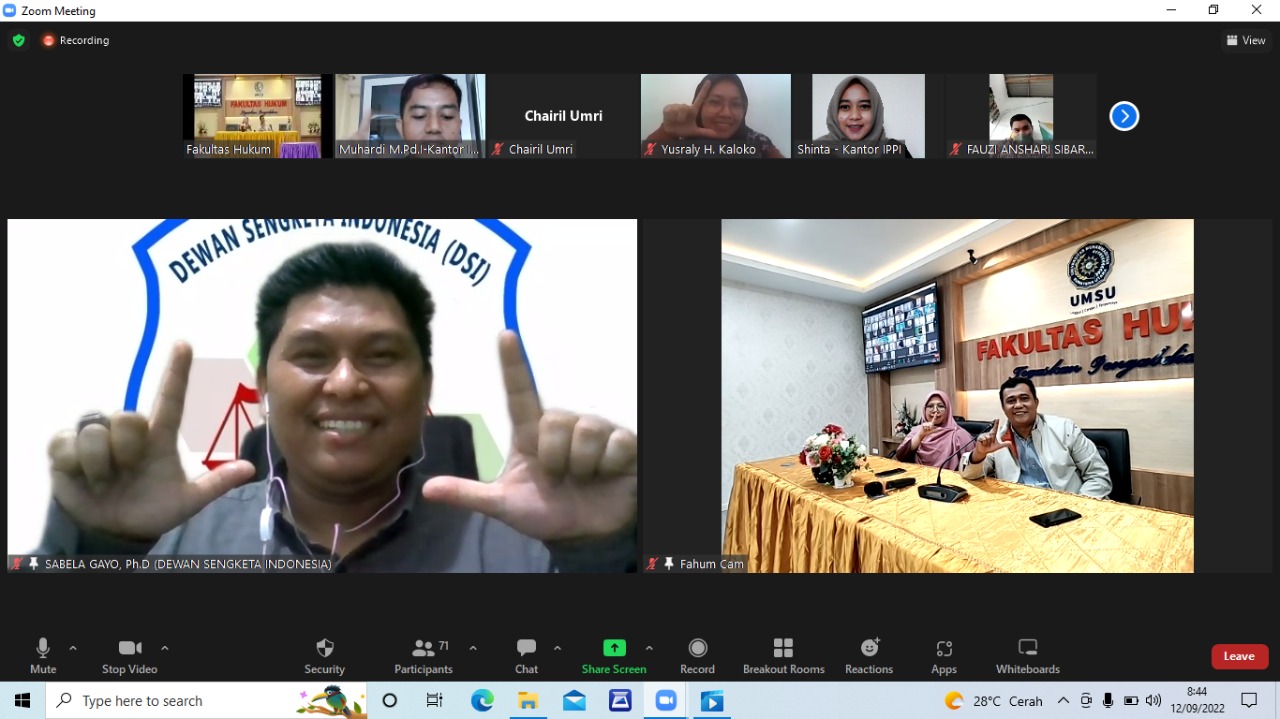Open the Participants panel
Viewport: 1280px width, 719px height.
(424, 656)
